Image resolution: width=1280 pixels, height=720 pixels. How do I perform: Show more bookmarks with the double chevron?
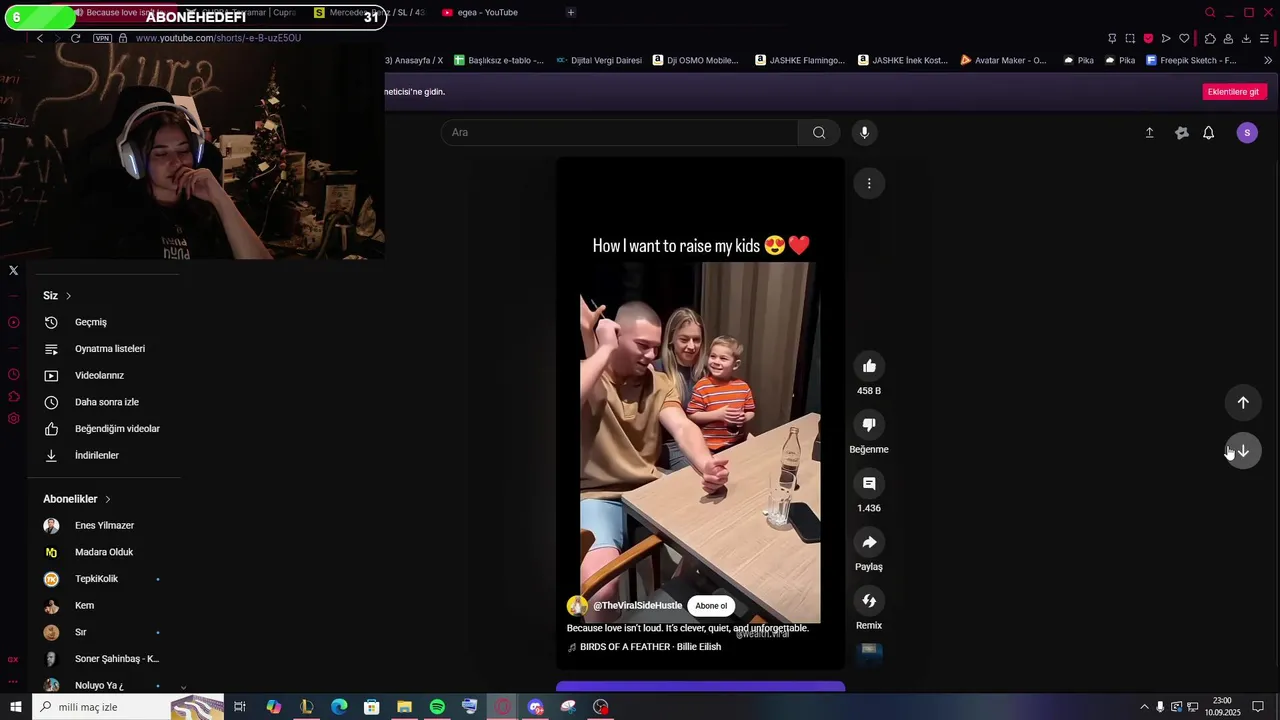tap(1268, 60)
